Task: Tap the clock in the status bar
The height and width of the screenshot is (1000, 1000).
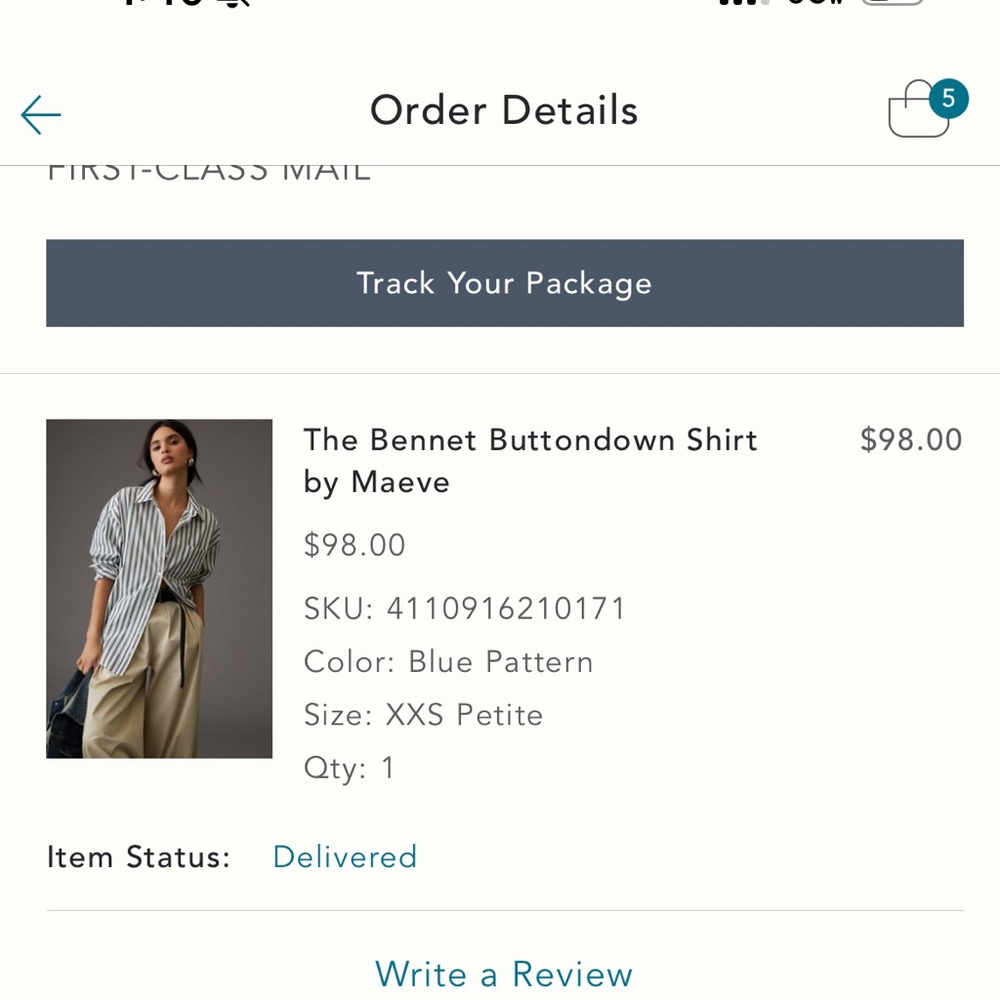Action: click(160, 5)
